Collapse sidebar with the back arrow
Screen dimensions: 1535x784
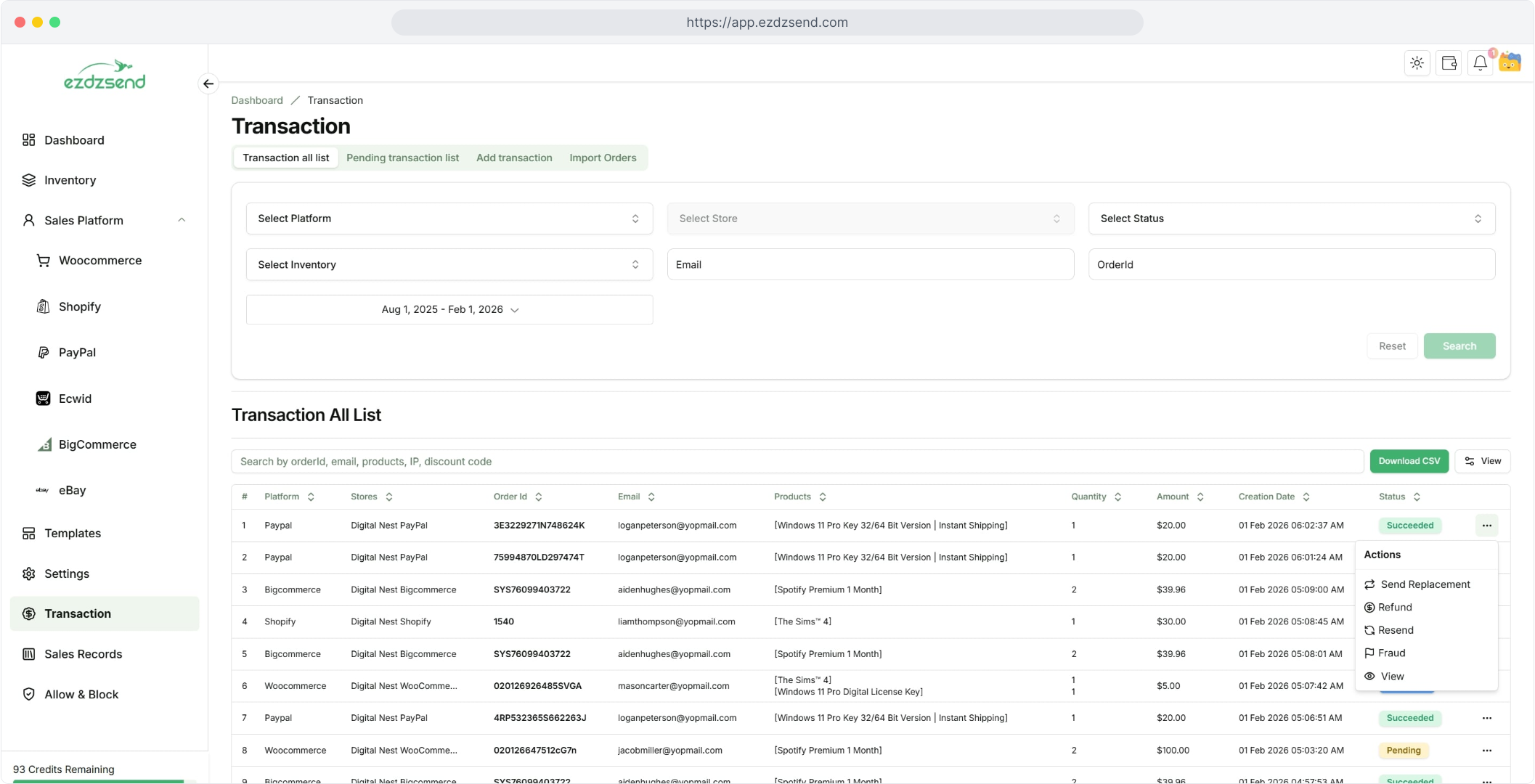(x=208, y=83)
